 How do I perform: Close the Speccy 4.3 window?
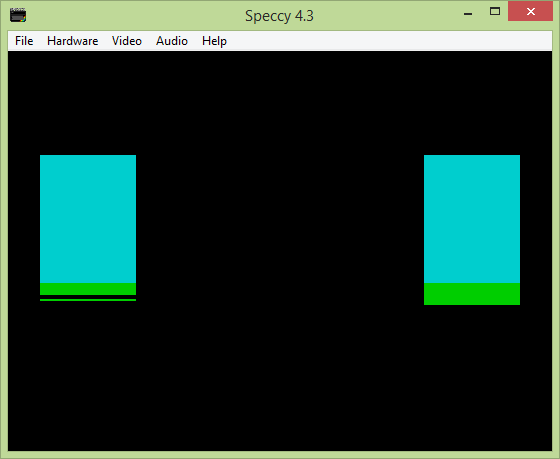[x=530, y=11]
